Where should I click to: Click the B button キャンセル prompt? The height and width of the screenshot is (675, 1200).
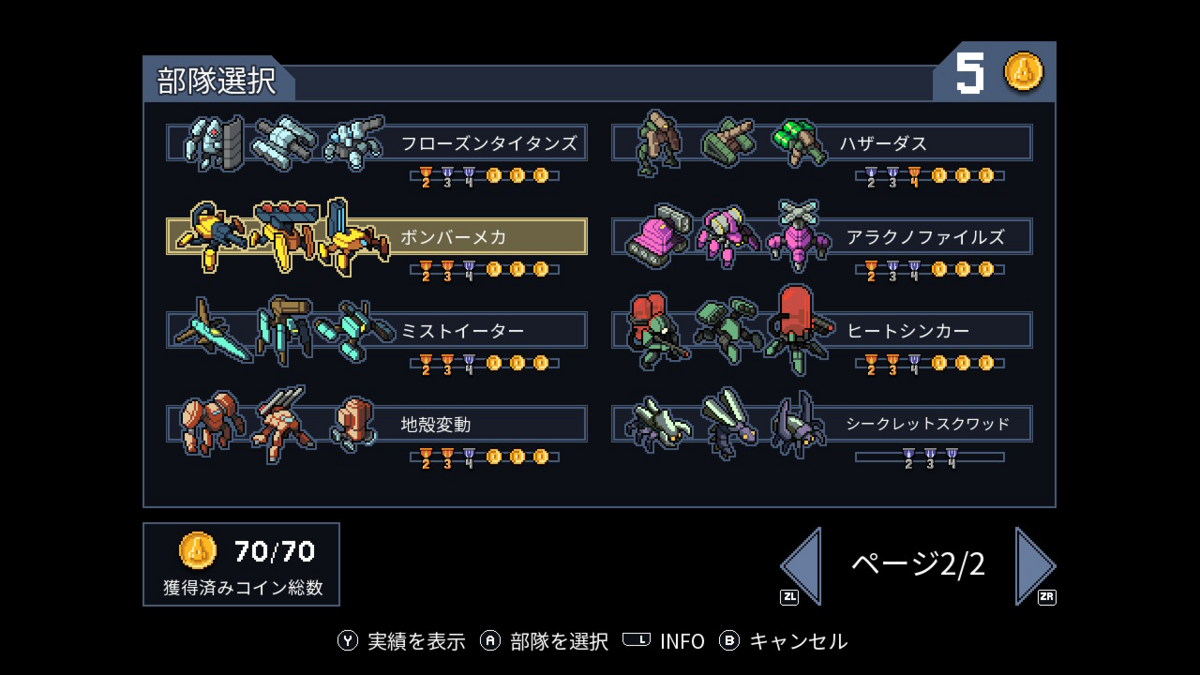click(x=783, y=641)
